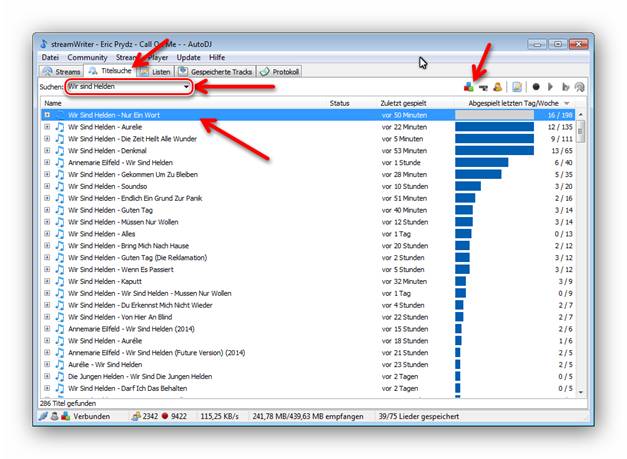Click the users icon next to 2342
627x459 pixels.
(x=136, y=416)
